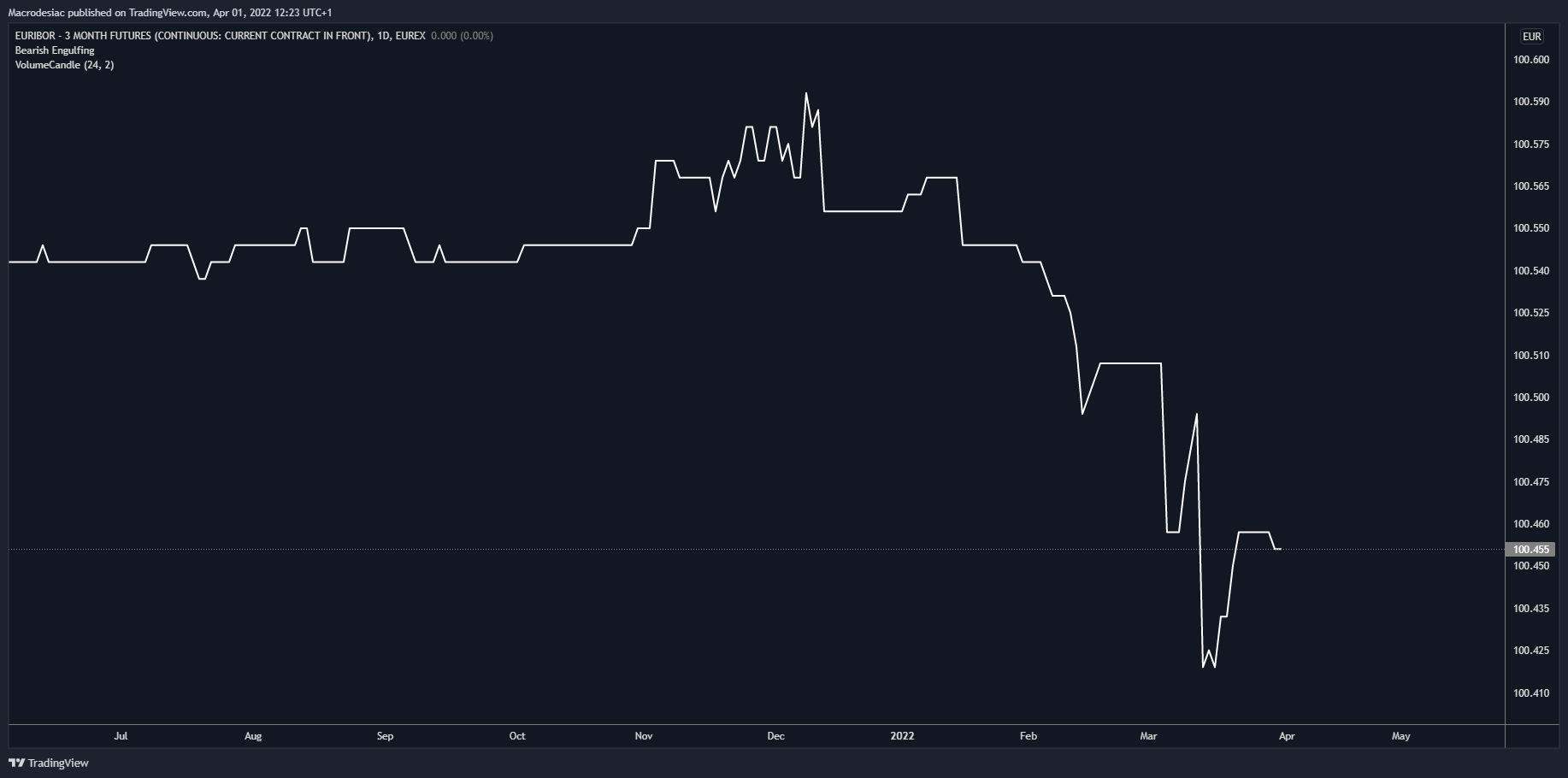
Task: Click the 100.410 price axis label
Action: pos(1530,693)
